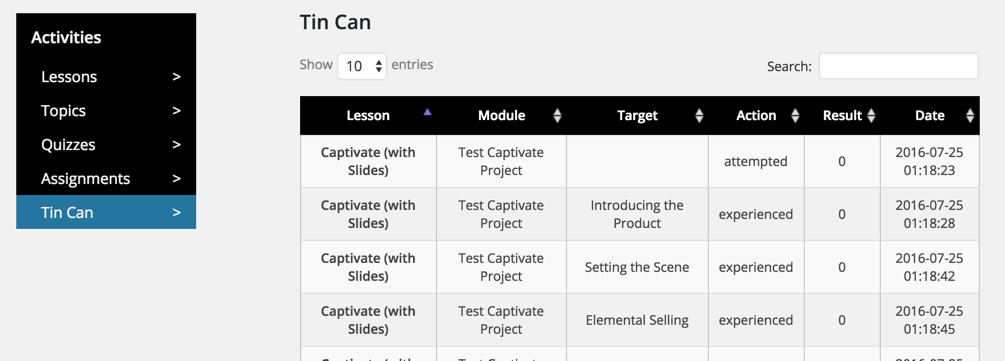
Task: Open the Topics activity item
Action: coord(106,111)
